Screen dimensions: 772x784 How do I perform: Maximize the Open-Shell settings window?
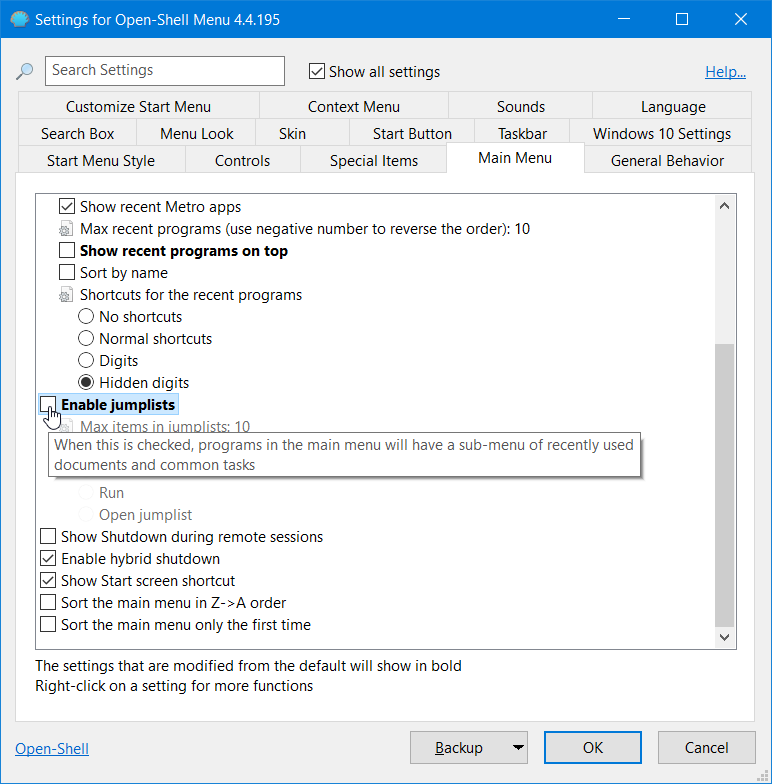(x=682, y=19)
